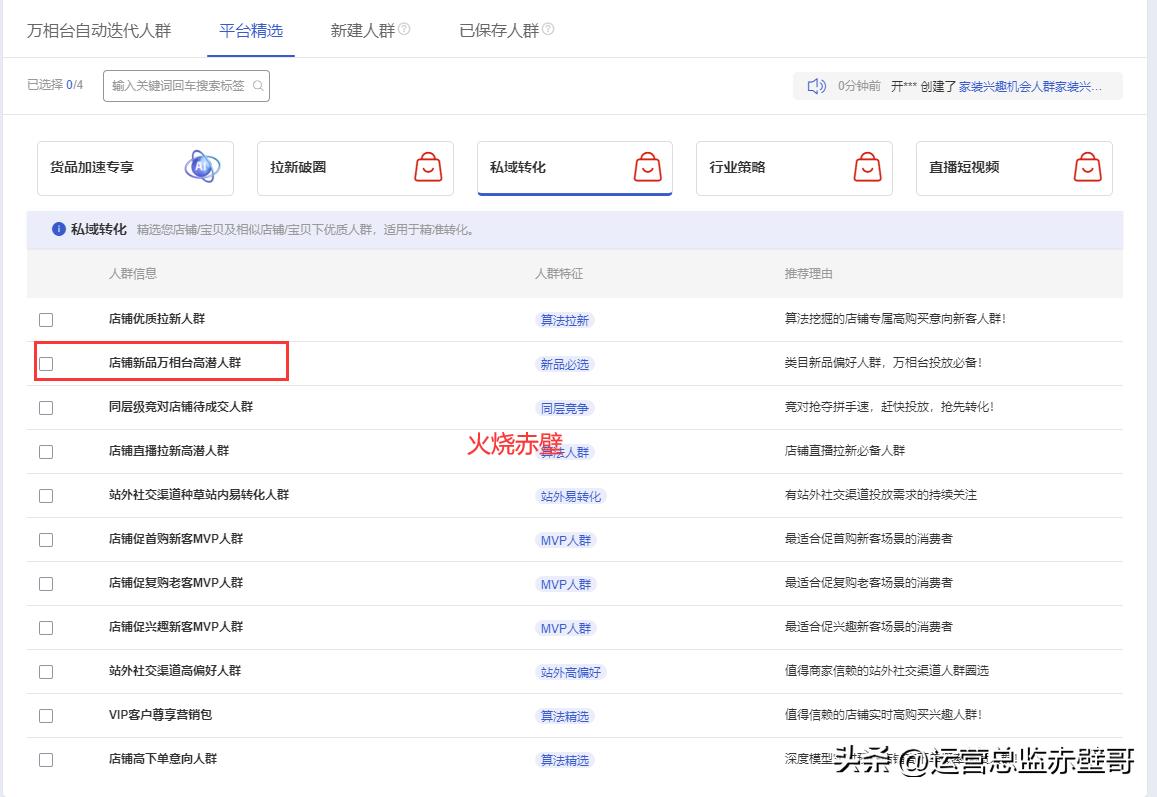Click the bag icon on 行业策略 card
Viewport: 1157px width, 797px height.
click(x=867, y=168)
